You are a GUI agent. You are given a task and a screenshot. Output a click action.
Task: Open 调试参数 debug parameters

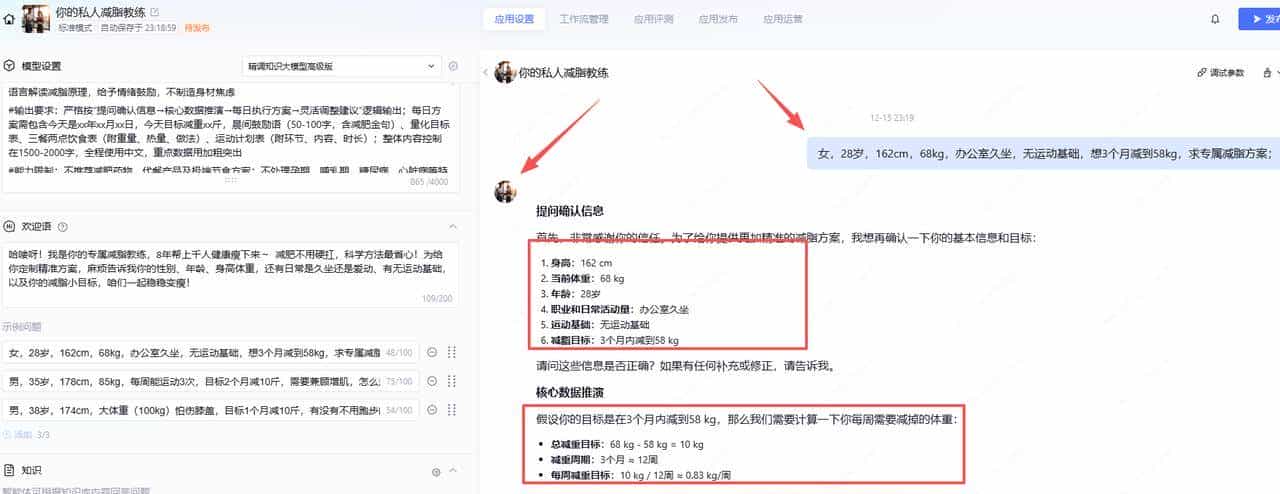click(x=1221, y=73)
